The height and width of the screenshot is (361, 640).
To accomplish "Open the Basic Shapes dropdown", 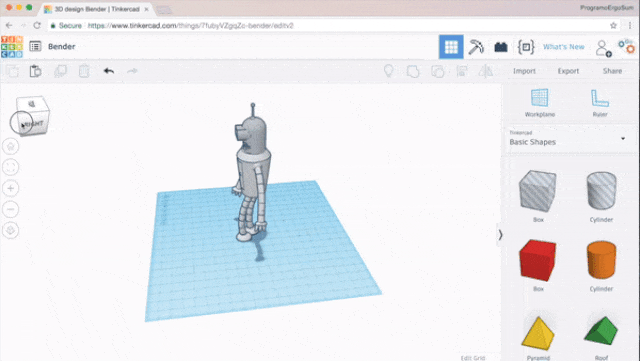I will (x=569, y=139).
